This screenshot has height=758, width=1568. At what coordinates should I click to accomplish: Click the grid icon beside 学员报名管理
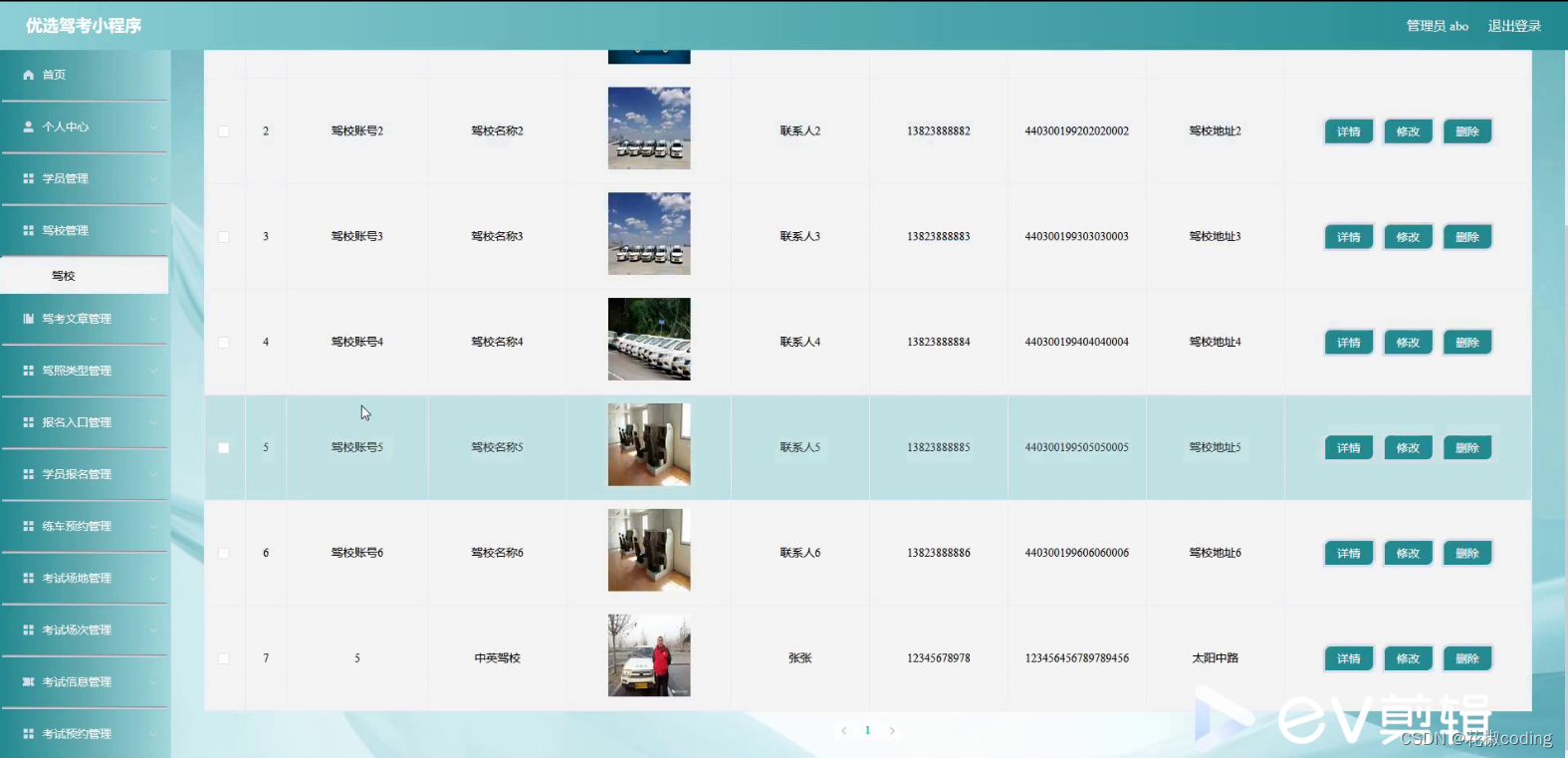click(28, 474)
